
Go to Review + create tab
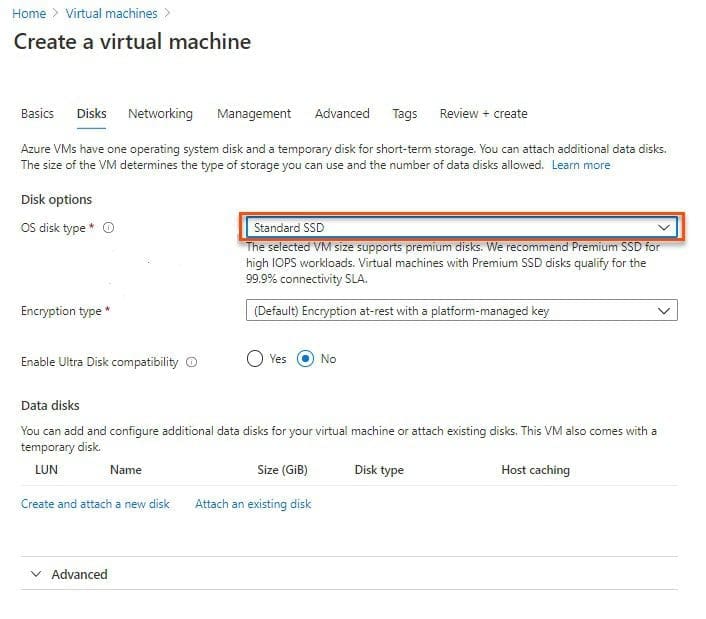tap(483, 114)
